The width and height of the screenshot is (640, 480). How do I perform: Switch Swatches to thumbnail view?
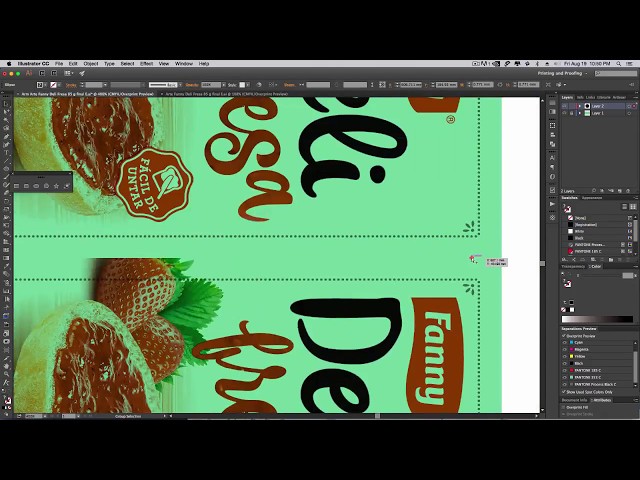[633, 207]
